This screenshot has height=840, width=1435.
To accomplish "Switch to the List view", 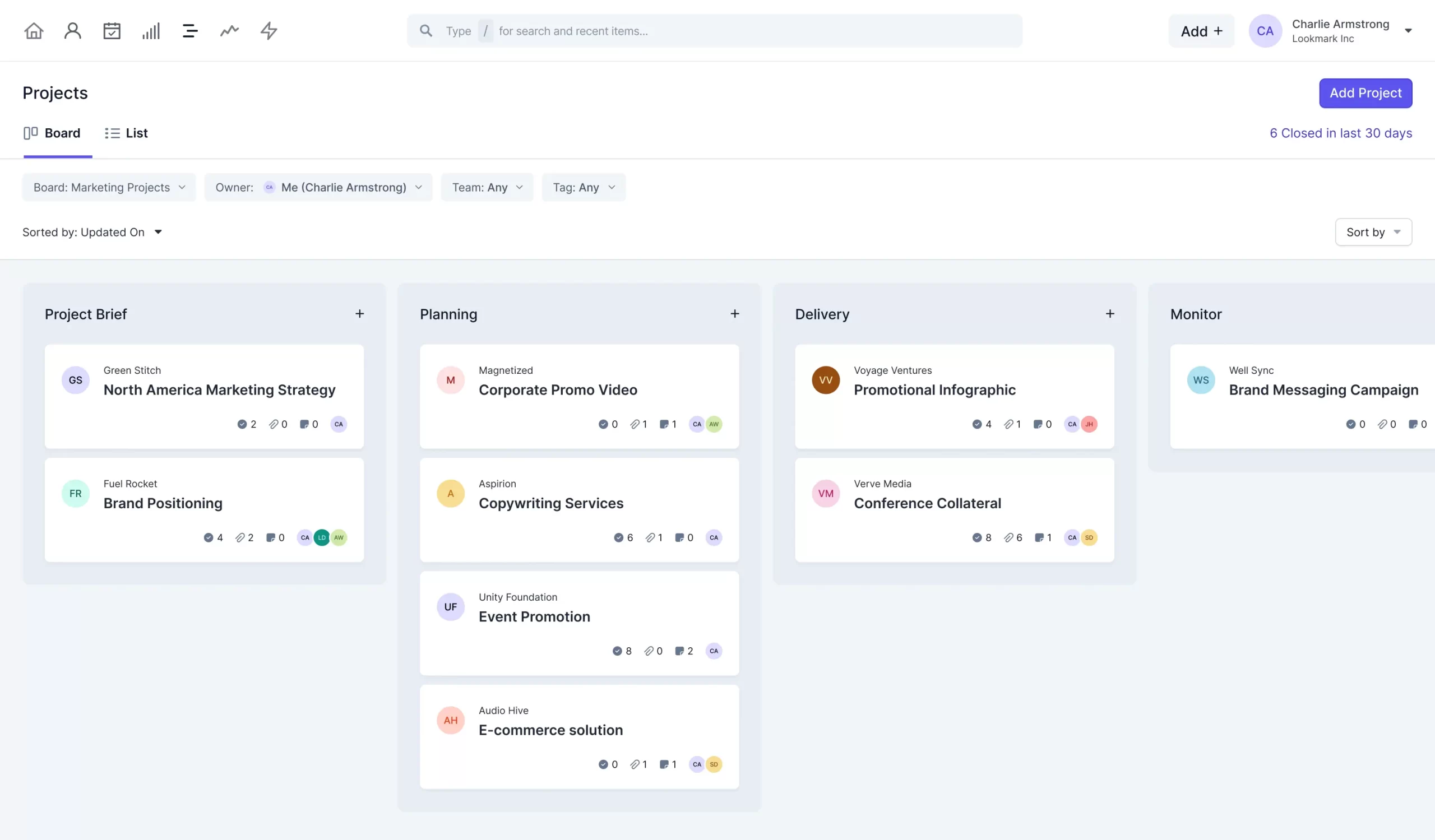I will (x=127, y=133).
